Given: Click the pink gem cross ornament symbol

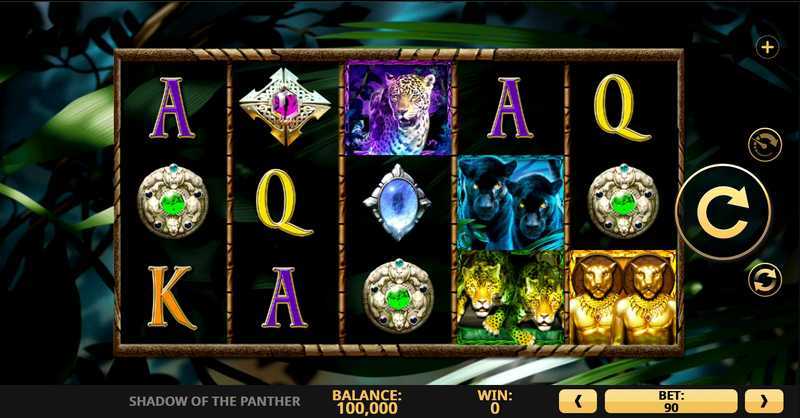Looking at the screenshot, I should coord(285,106).
